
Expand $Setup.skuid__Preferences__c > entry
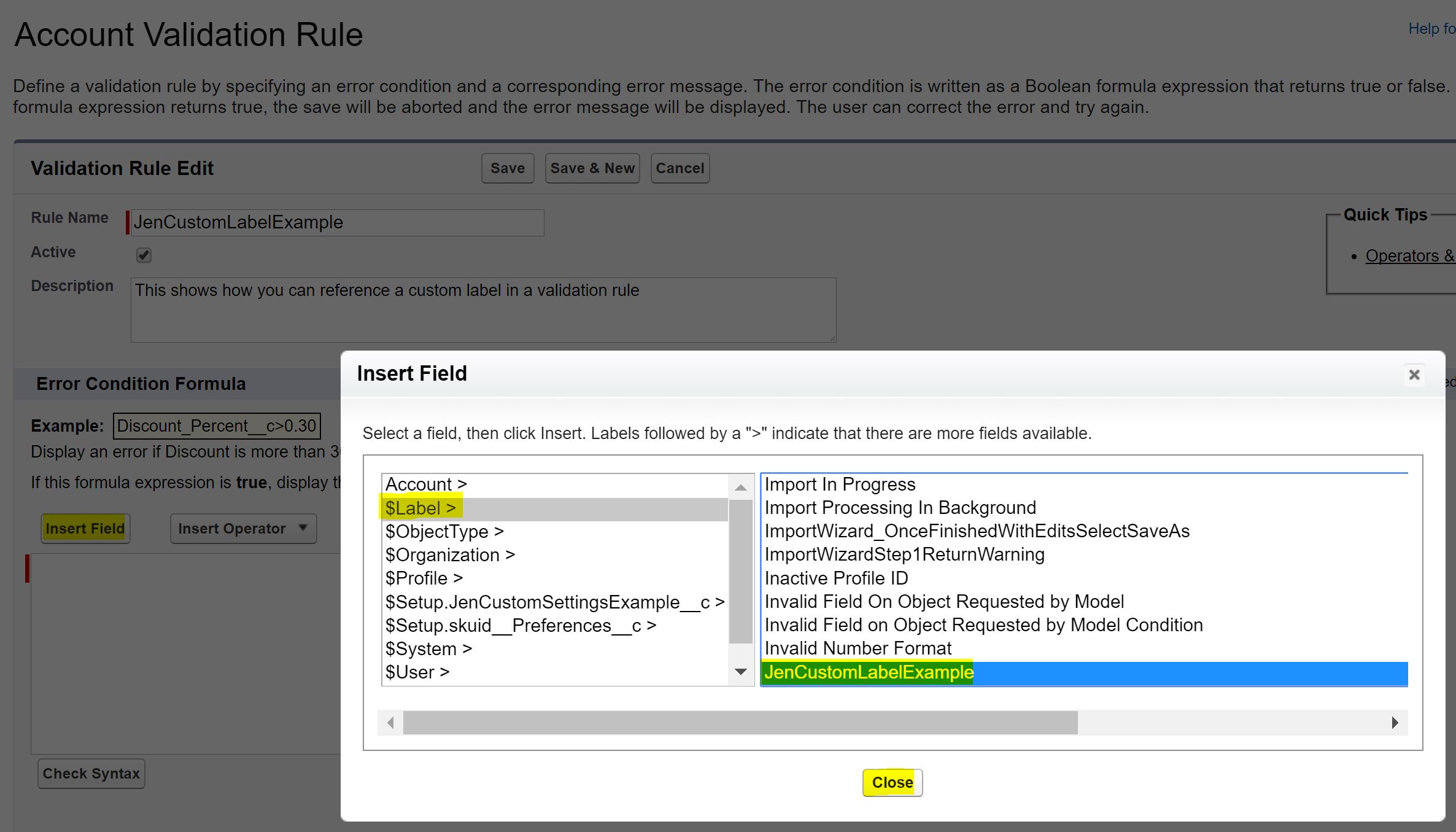[x=555, y=626]
